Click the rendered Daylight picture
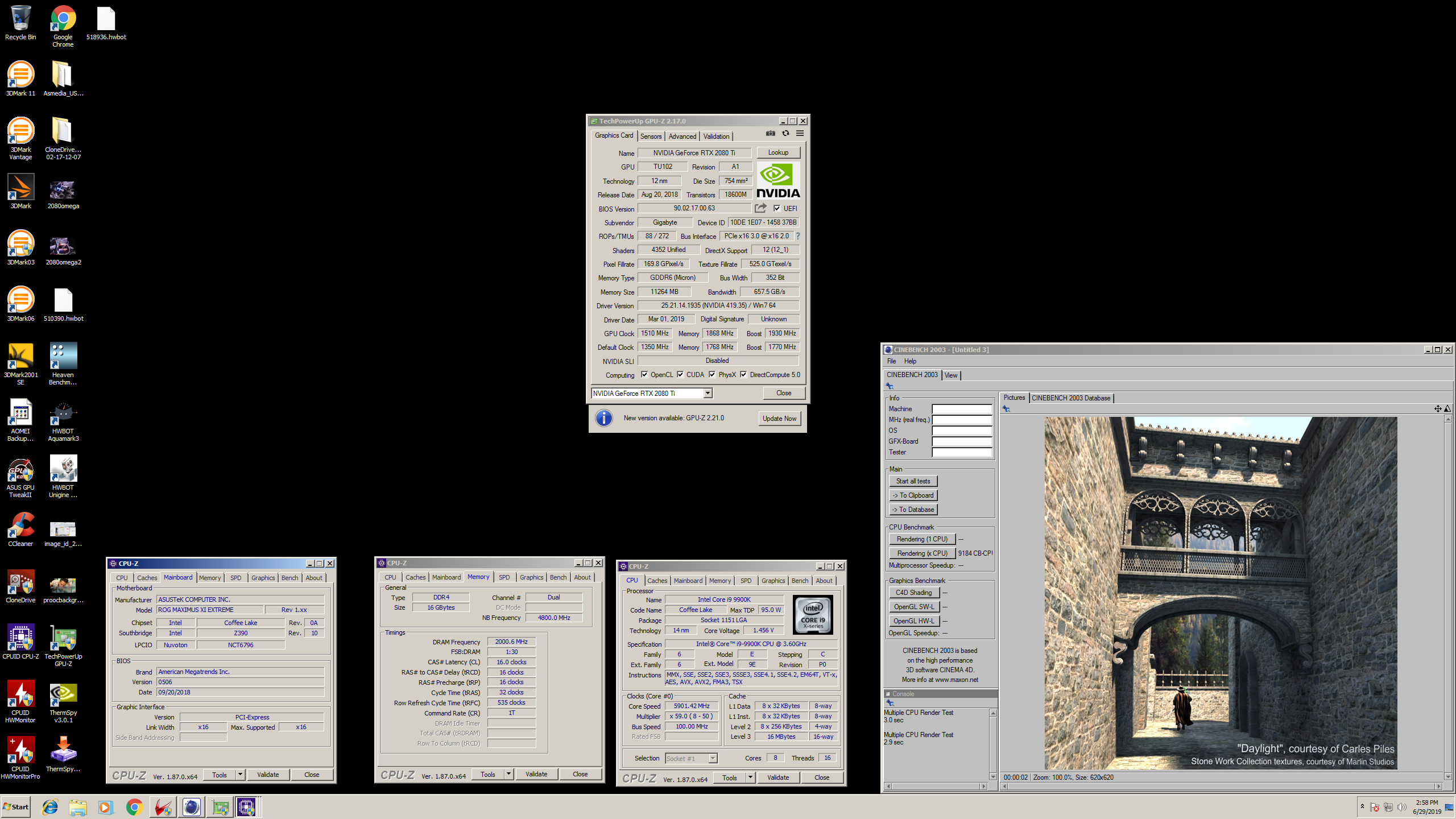Screen dimensions: 1456x819 [x=1221, y=593]
